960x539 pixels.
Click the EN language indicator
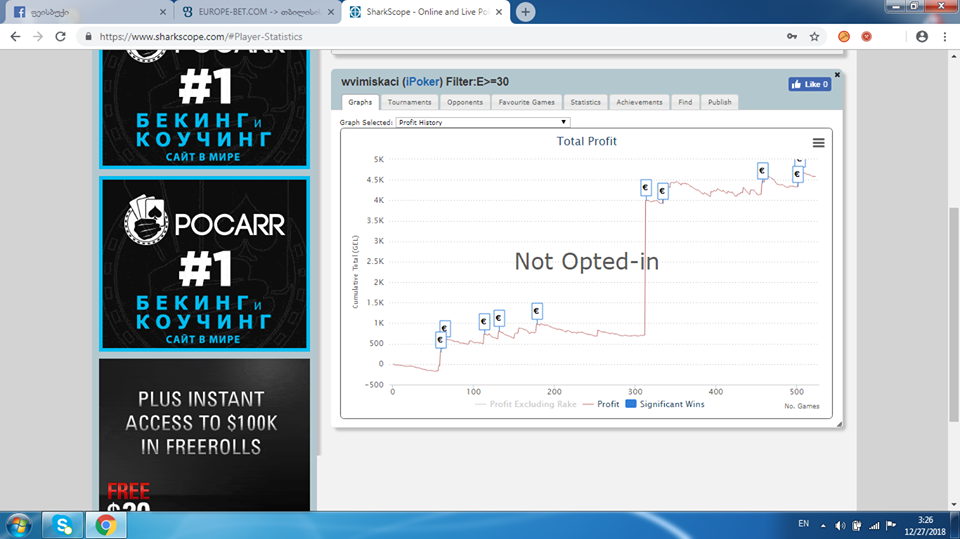coord(803,524)
